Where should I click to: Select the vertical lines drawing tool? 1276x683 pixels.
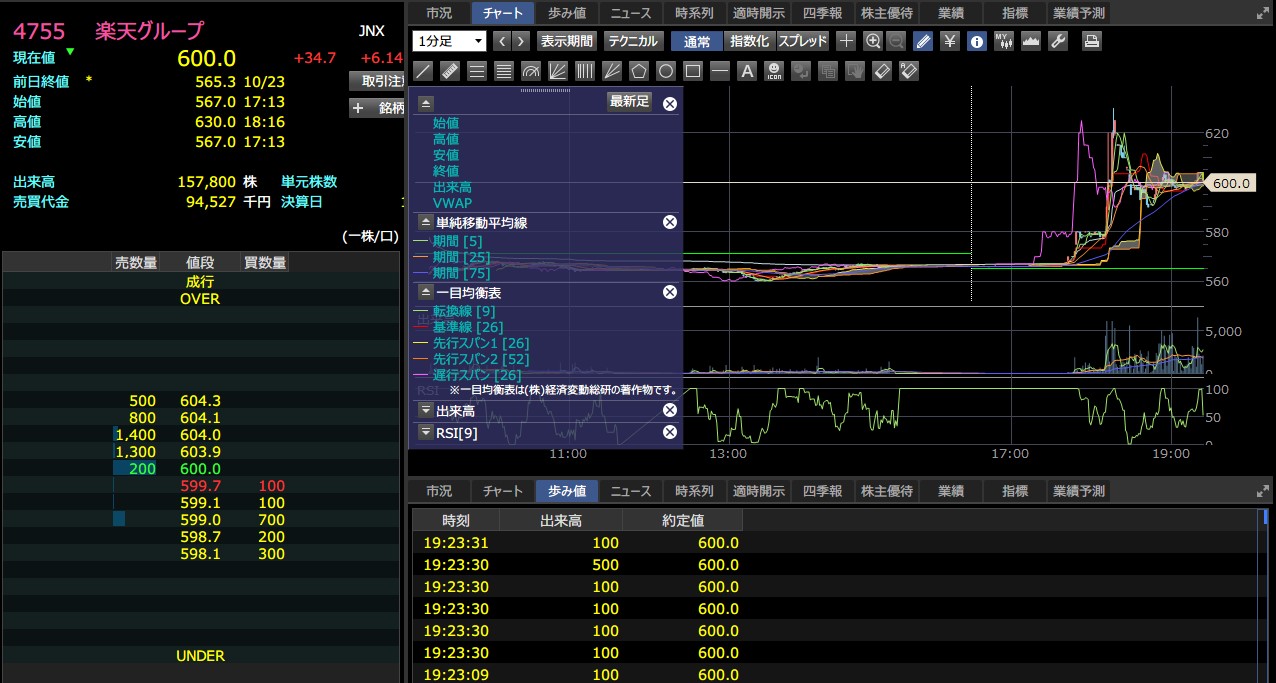pos(585,71)
